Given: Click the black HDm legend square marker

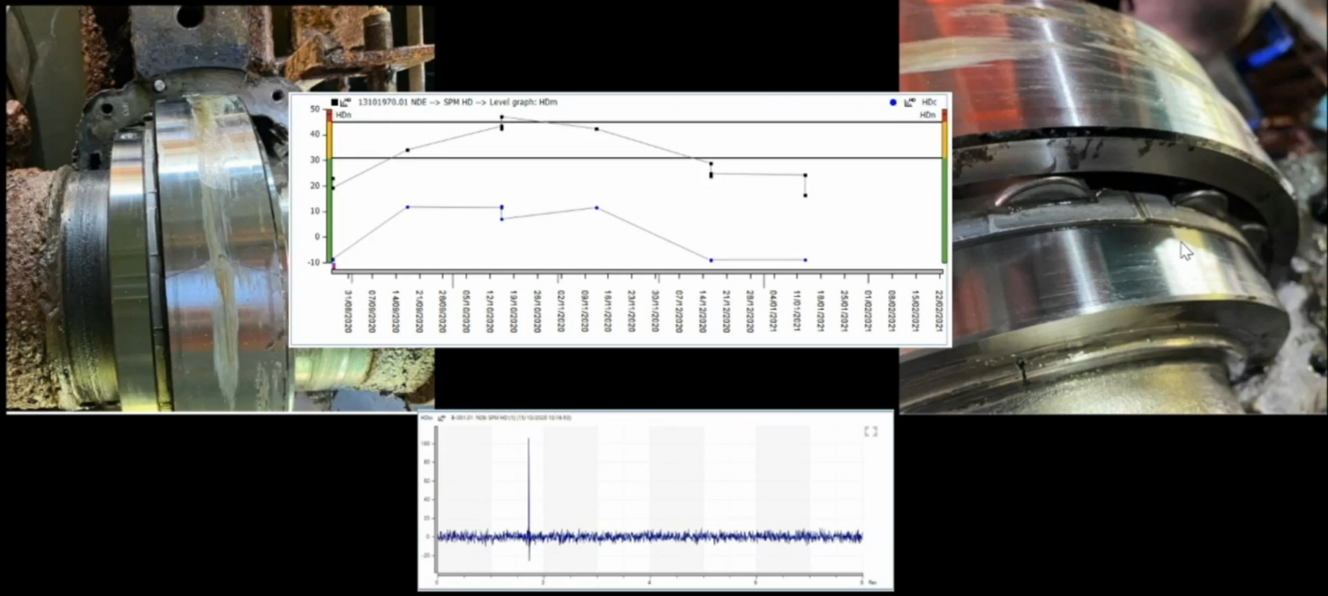Looking at the screenshot, I should click(334, 102).
